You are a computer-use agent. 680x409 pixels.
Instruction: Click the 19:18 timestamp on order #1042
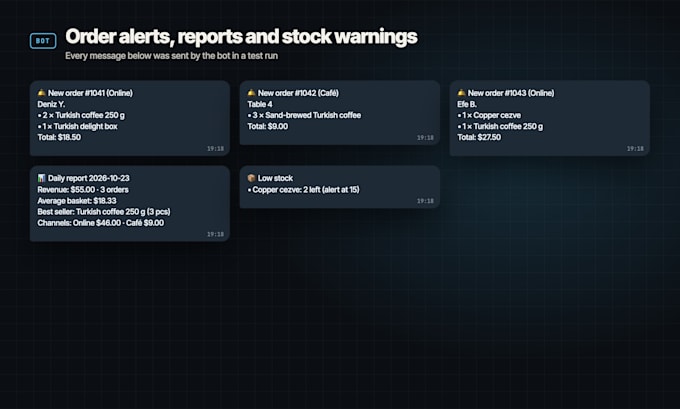425,138
